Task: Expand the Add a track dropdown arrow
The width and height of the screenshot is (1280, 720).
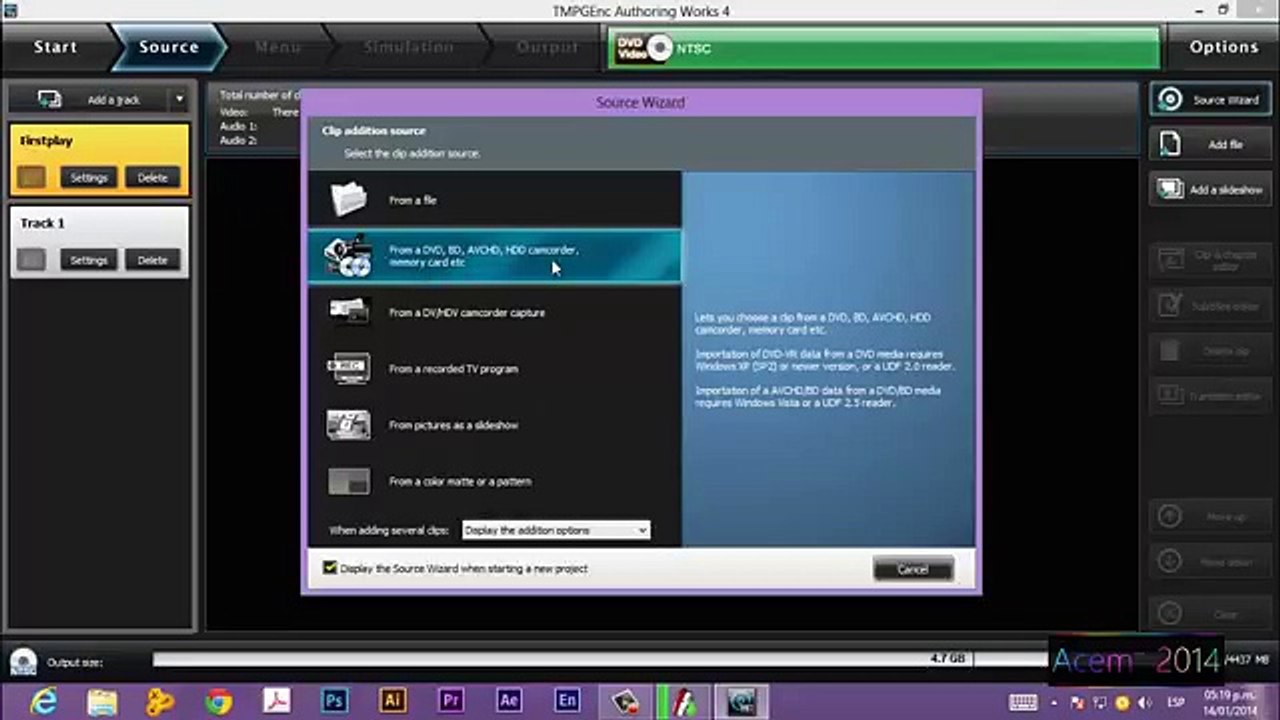Action: pyautogui.click(x=179, y=99)
